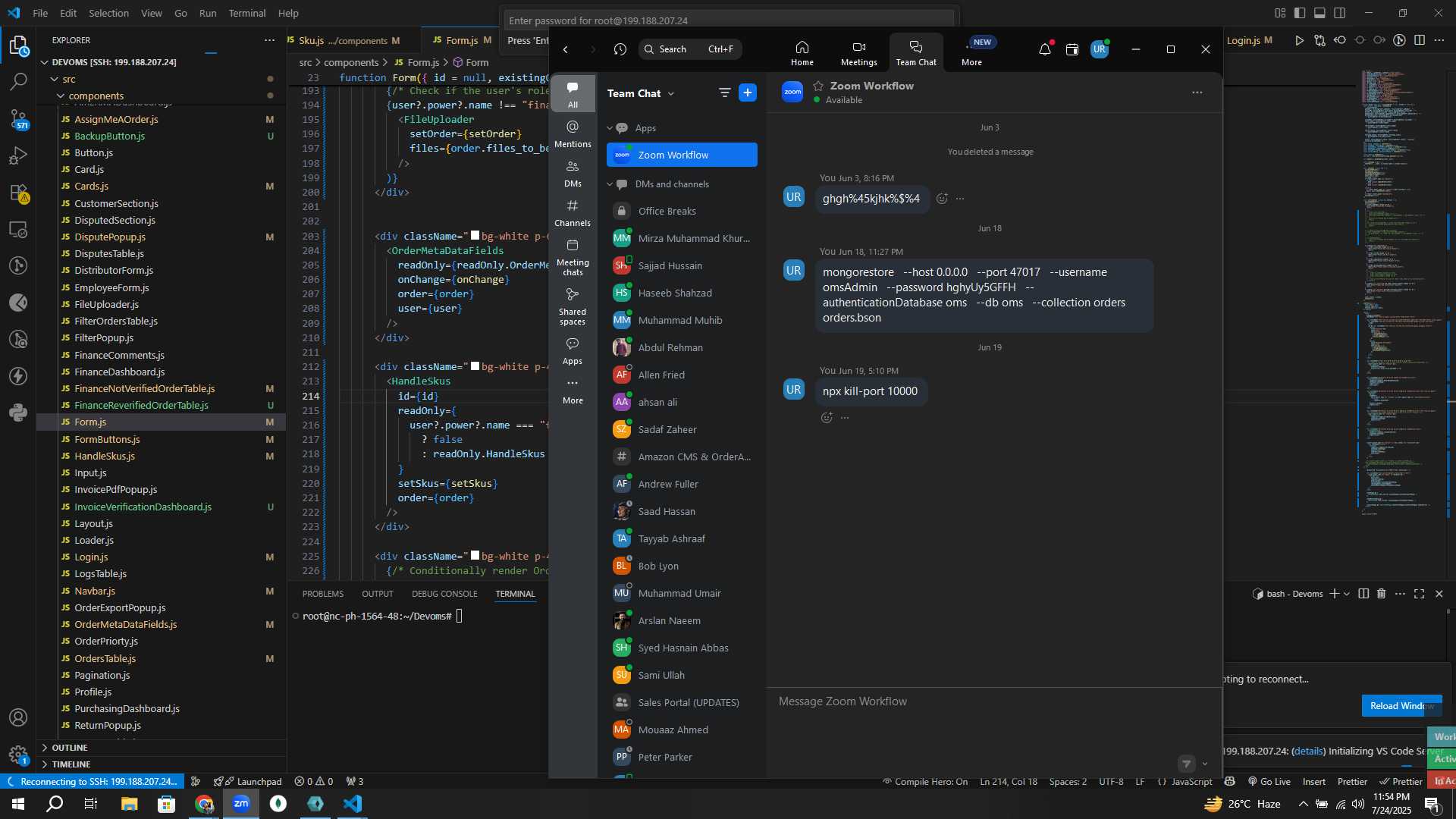Open Zoom calendar icon beside the bell
Viewport: 1456px width, 819px height.
(1072, 49)
